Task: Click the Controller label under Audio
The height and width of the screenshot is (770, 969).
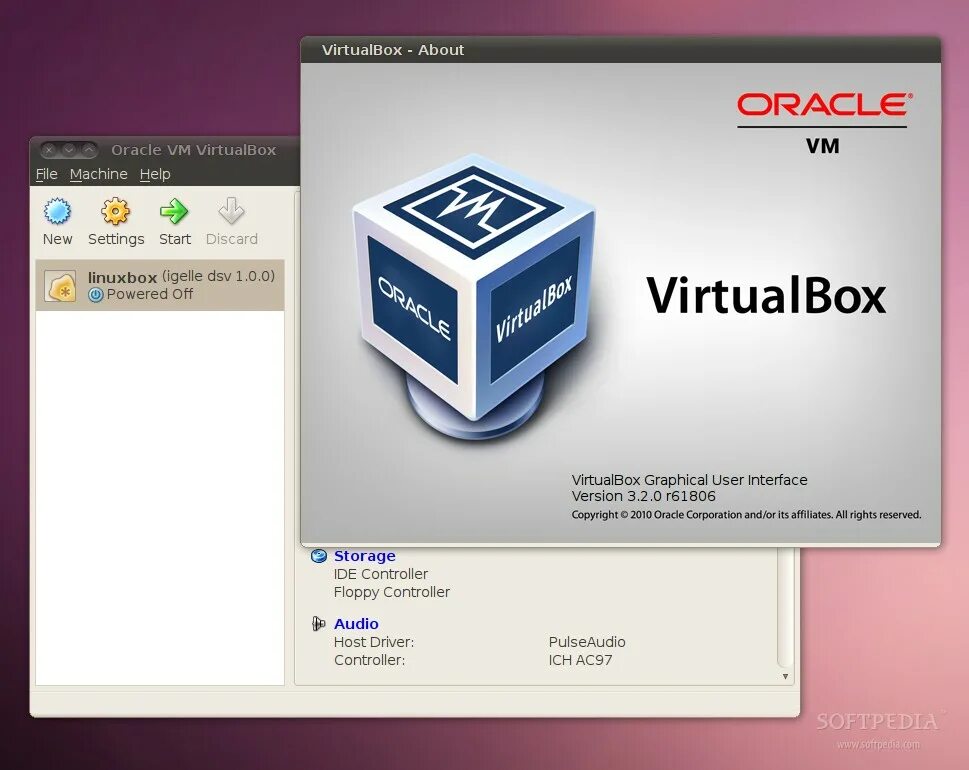Action: point(370,660)
